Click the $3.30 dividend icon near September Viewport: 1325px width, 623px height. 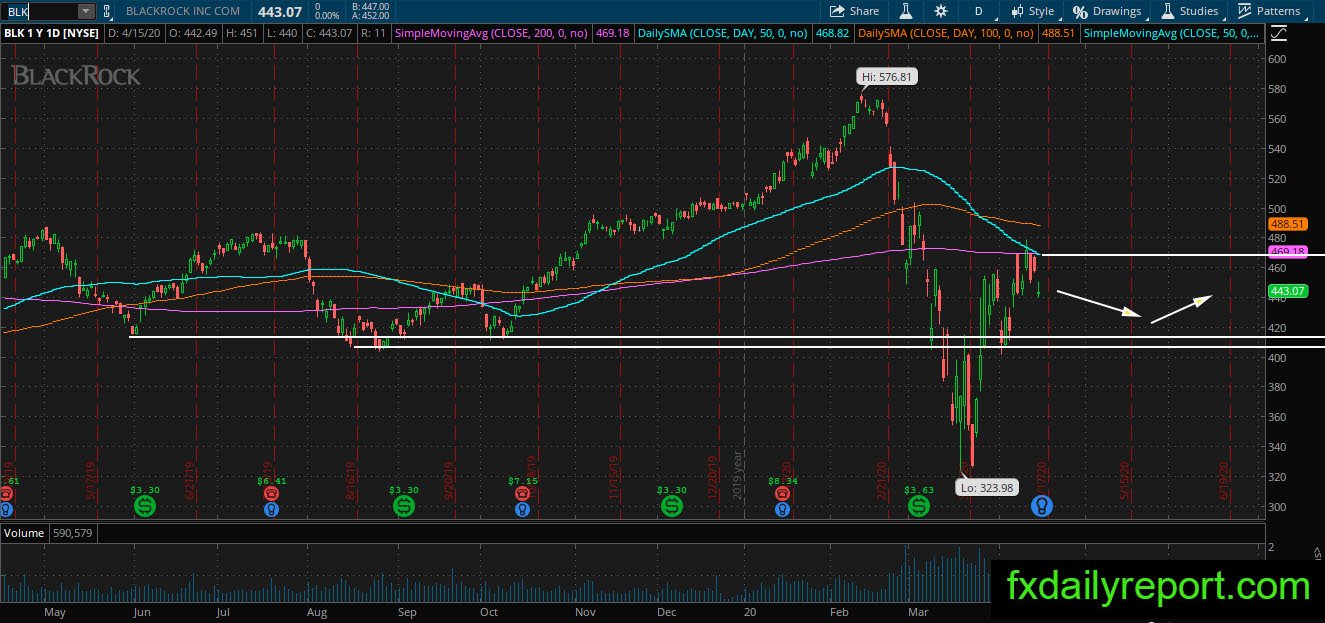click(404, 508)
